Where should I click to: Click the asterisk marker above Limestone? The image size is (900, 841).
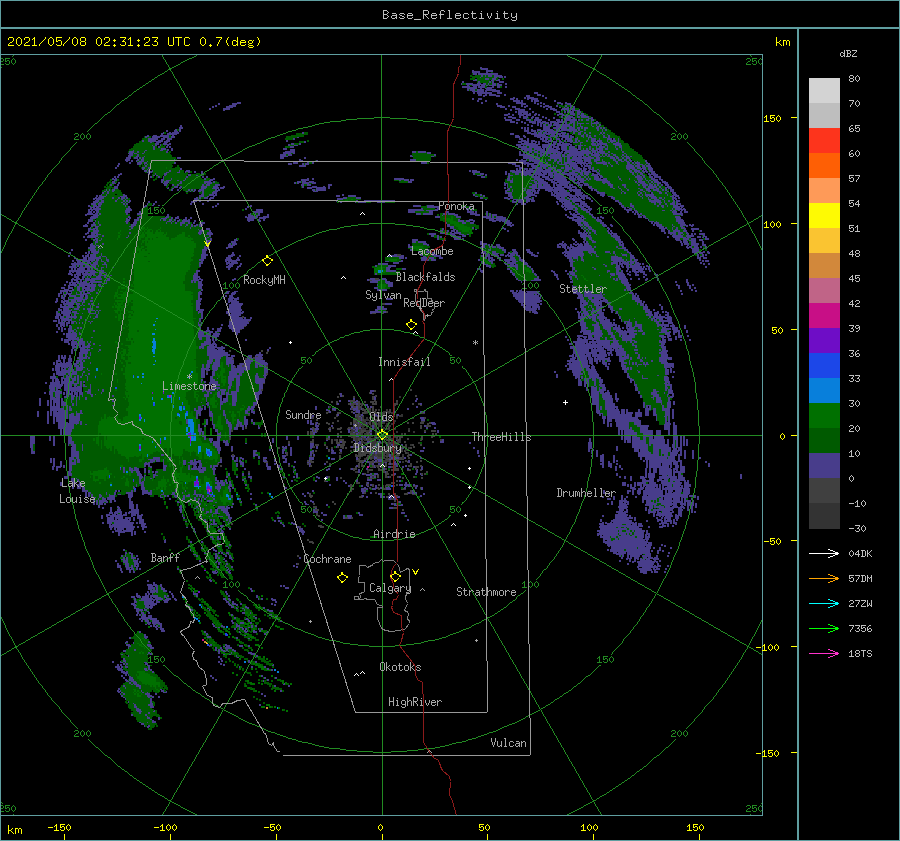click(x=189, y=377)
